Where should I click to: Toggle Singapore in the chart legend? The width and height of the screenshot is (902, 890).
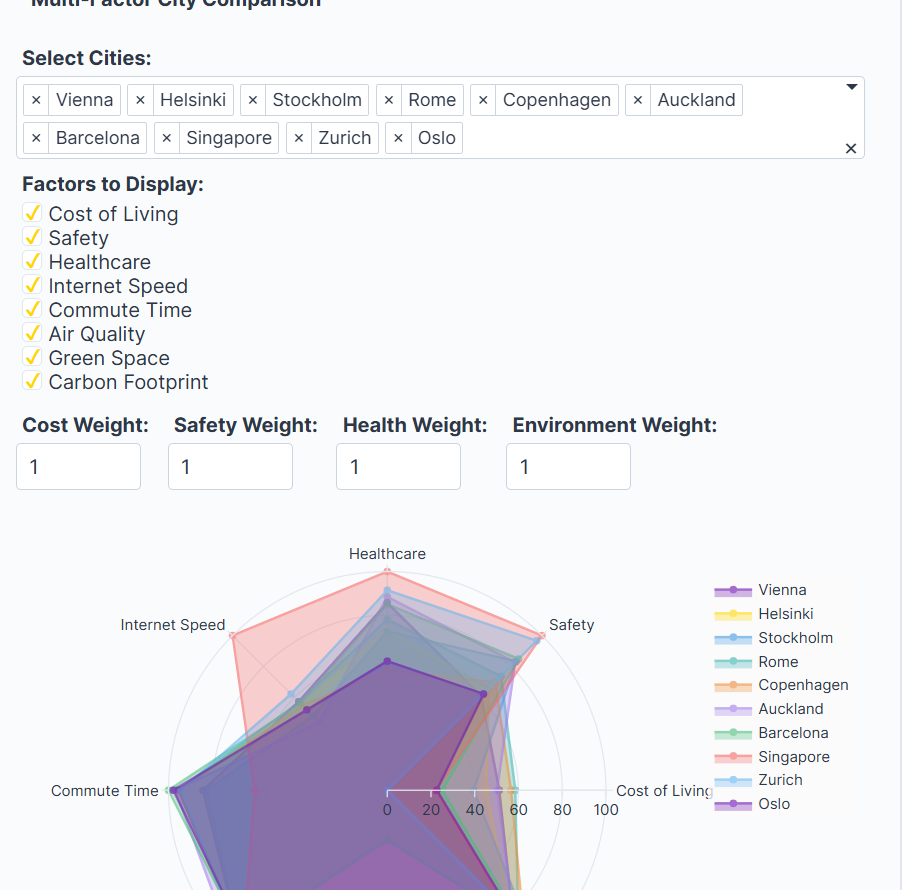pos(793,757)
